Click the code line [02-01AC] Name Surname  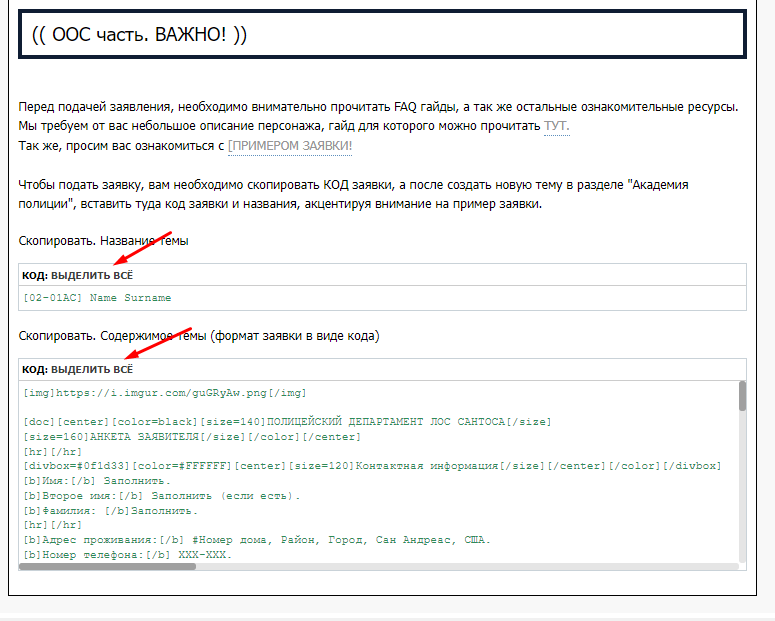(97, 298)
